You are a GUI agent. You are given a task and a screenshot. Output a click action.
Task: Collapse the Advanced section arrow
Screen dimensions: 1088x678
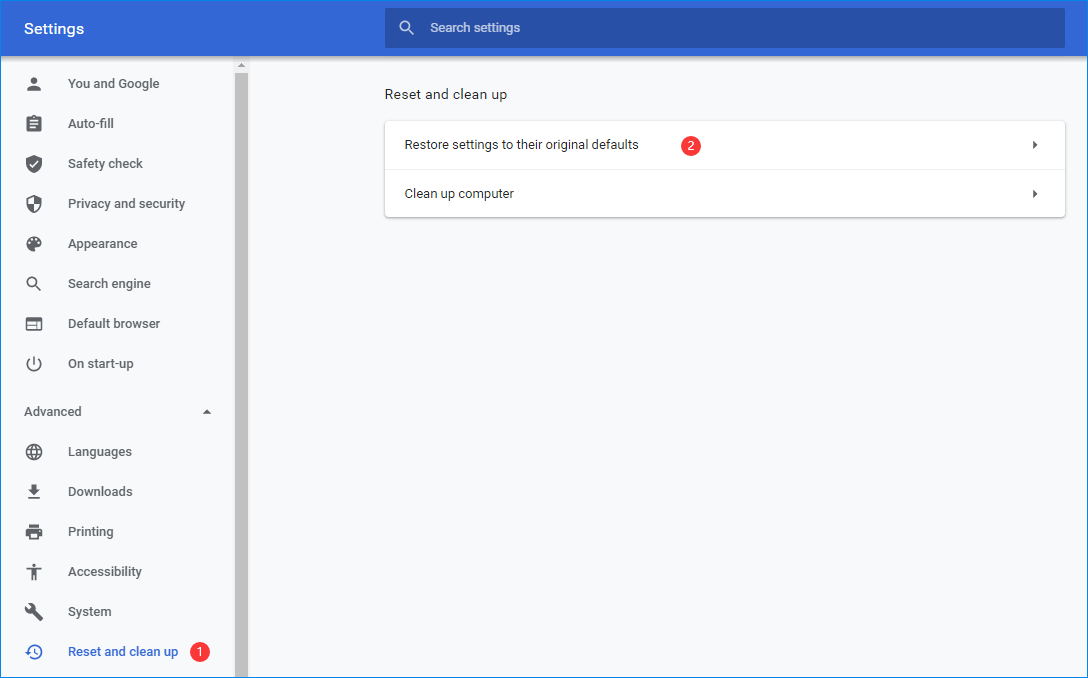point(207,412)
